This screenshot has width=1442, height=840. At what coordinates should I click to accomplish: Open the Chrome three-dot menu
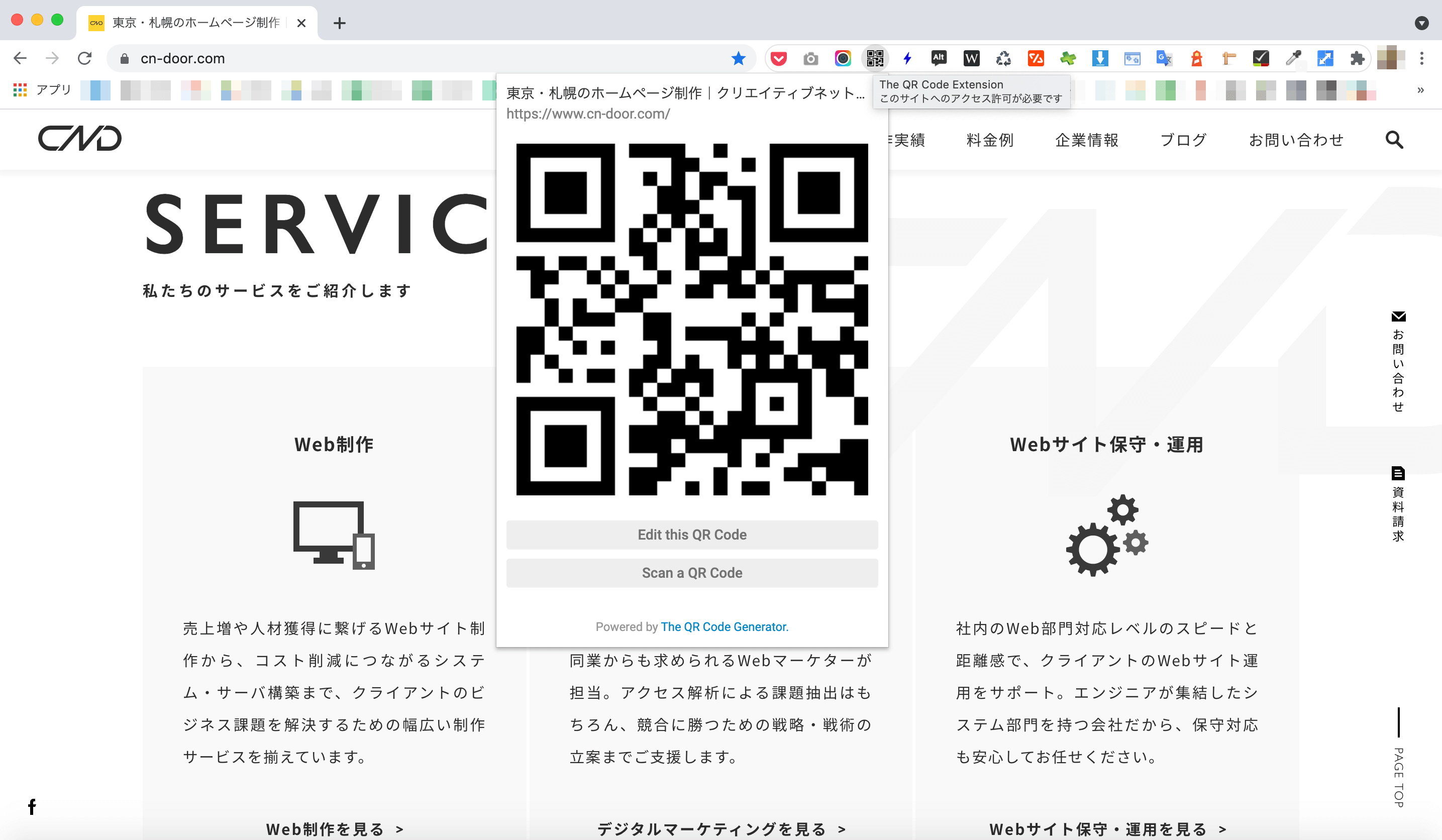[x=1421, y=58]
